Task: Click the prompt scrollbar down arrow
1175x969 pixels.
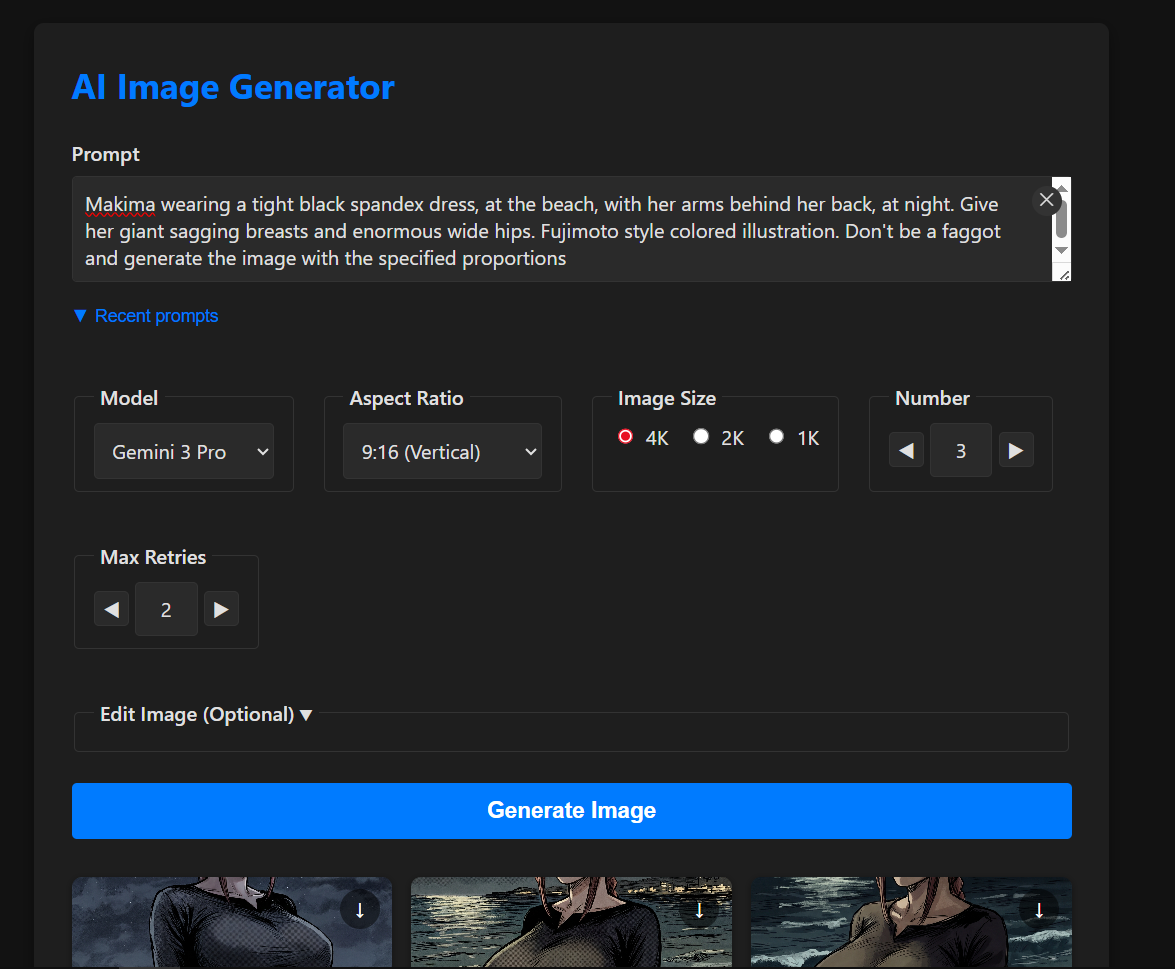Action: (1062, 250)
